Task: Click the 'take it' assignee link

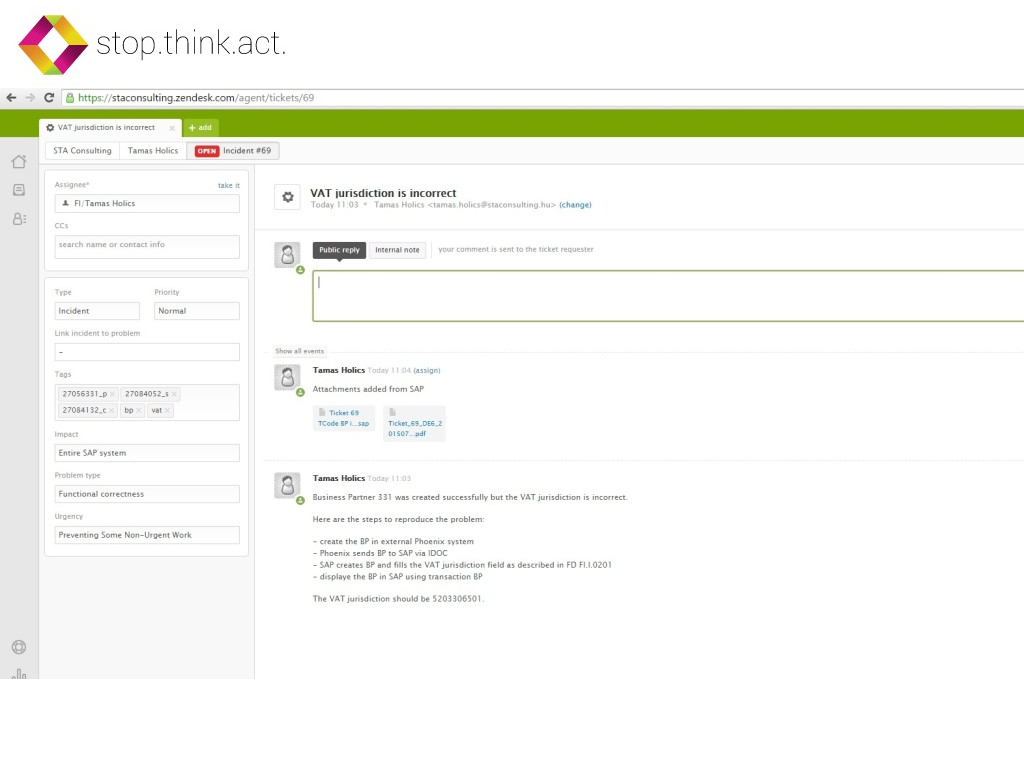Action: 228,185
